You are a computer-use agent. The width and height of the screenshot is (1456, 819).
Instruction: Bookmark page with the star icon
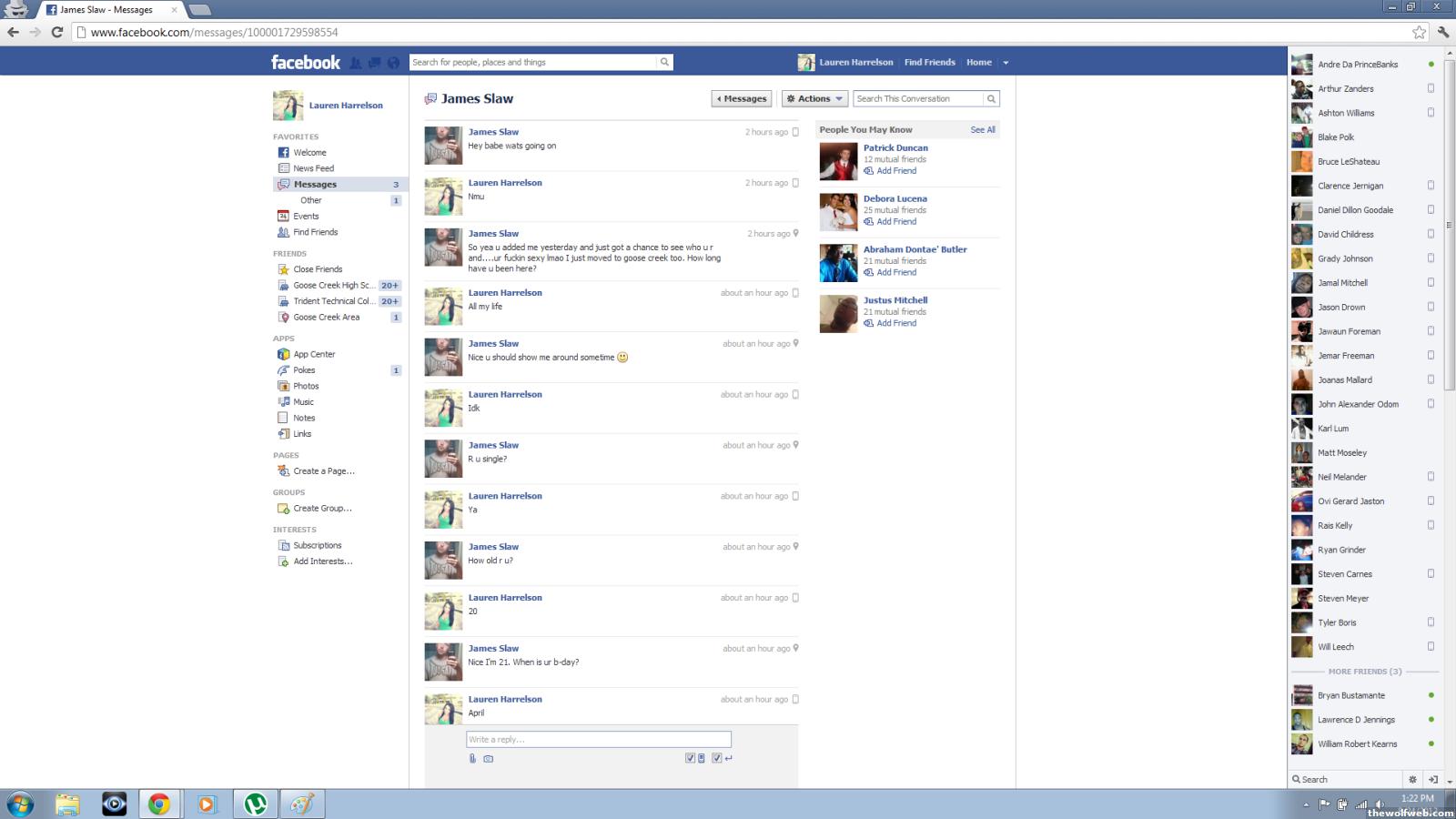pyautogui.click(x=1419, y=32)
